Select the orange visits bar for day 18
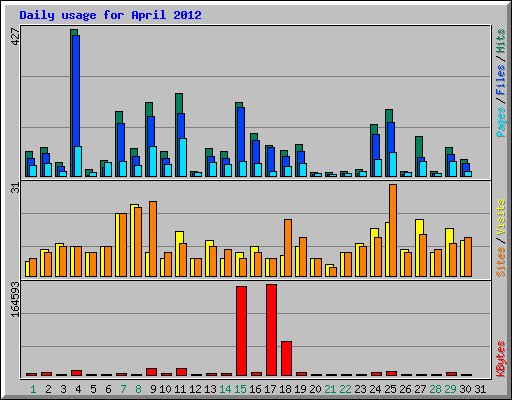Image resolution: width=512 pixels, height=400 pixels. tap(288, 248)
